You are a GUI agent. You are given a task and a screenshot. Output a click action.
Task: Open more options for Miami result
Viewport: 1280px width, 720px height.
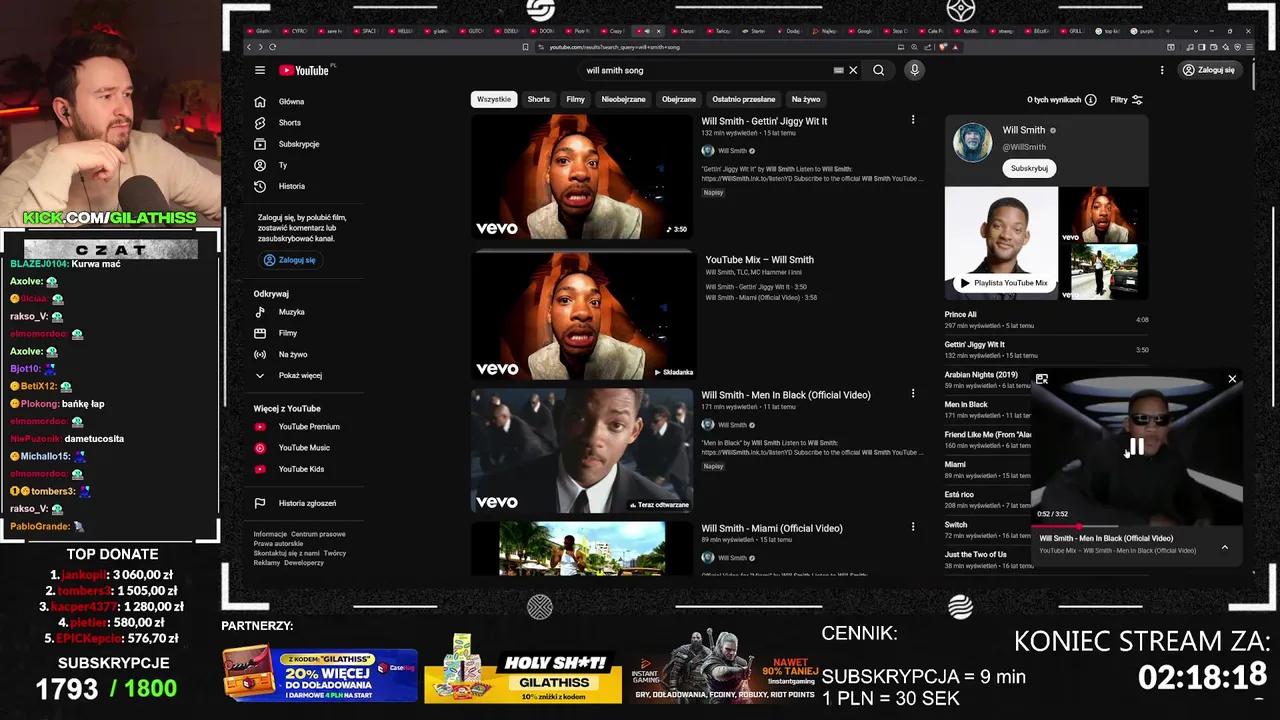[x=912, y=527]
